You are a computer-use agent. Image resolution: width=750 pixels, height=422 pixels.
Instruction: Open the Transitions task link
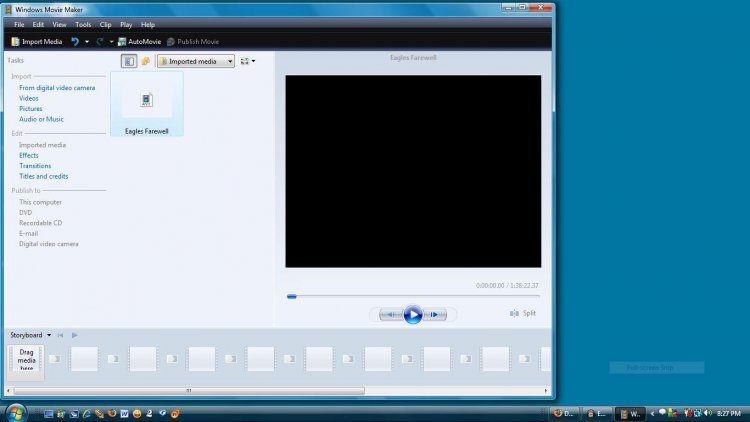[35, 166]
